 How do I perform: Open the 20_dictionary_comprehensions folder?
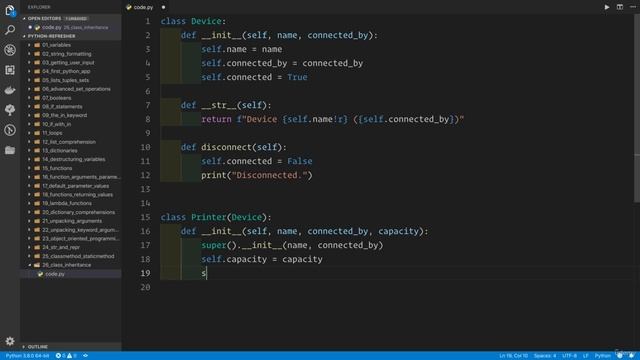click(71, 212)
